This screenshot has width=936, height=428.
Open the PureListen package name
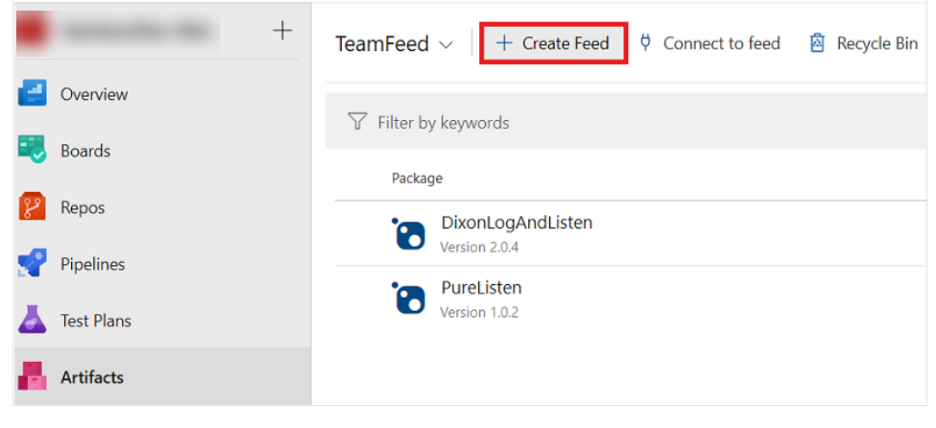point(481,288)
